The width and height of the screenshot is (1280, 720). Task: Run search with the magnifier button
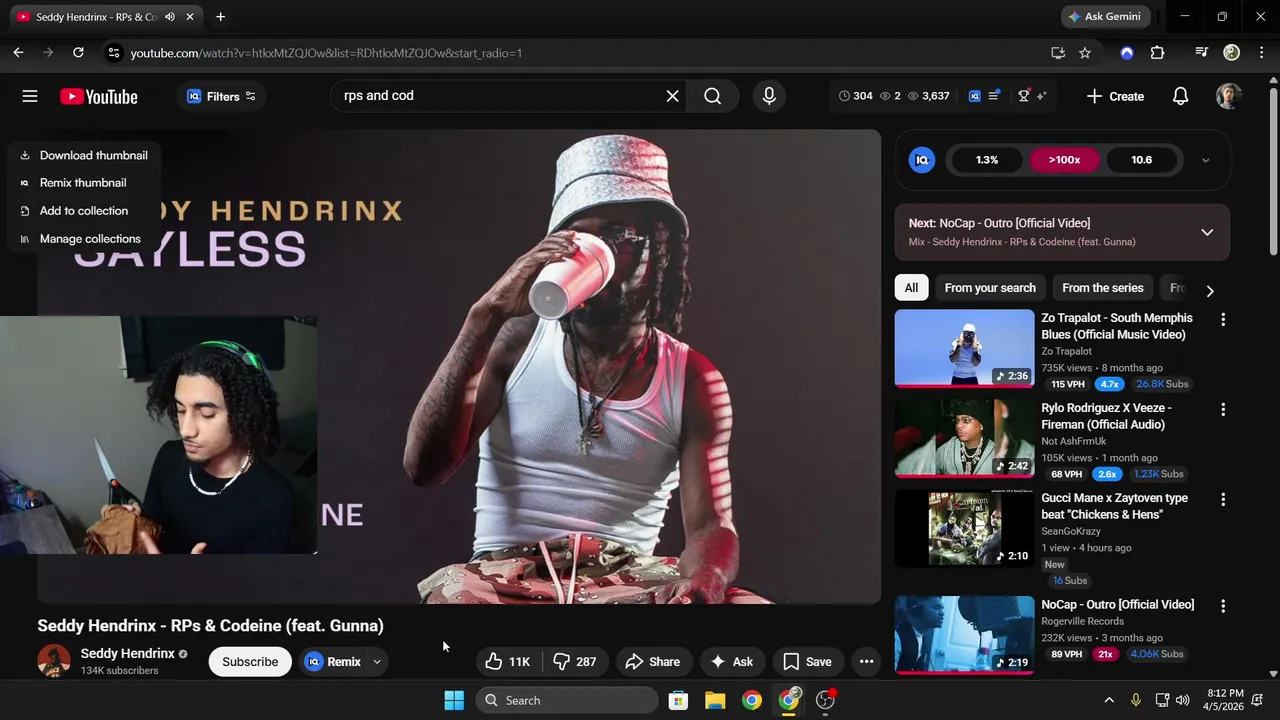[x=712, y=96]
